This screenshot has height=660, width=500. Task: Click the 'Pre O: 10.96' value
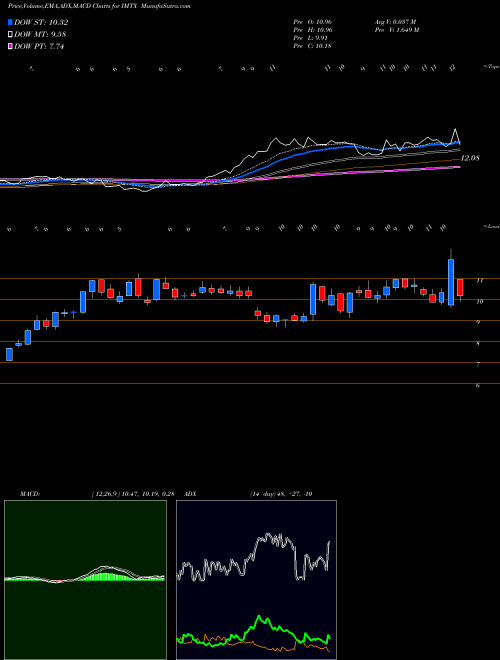click(x=312, y=22)
